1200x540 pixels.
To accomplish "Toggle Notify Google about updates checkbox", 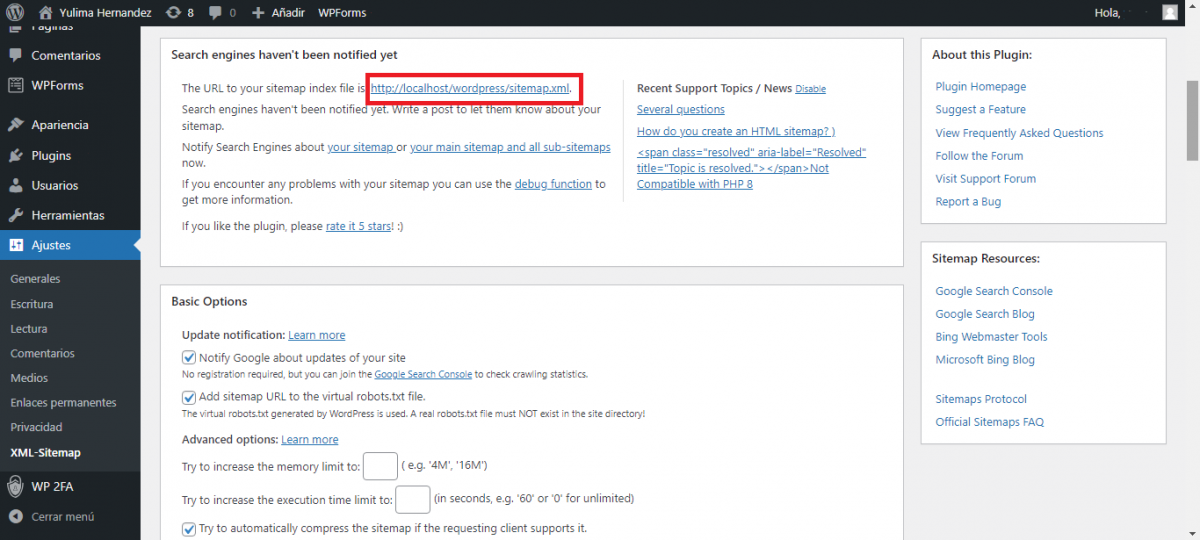I will click(189, 357).
